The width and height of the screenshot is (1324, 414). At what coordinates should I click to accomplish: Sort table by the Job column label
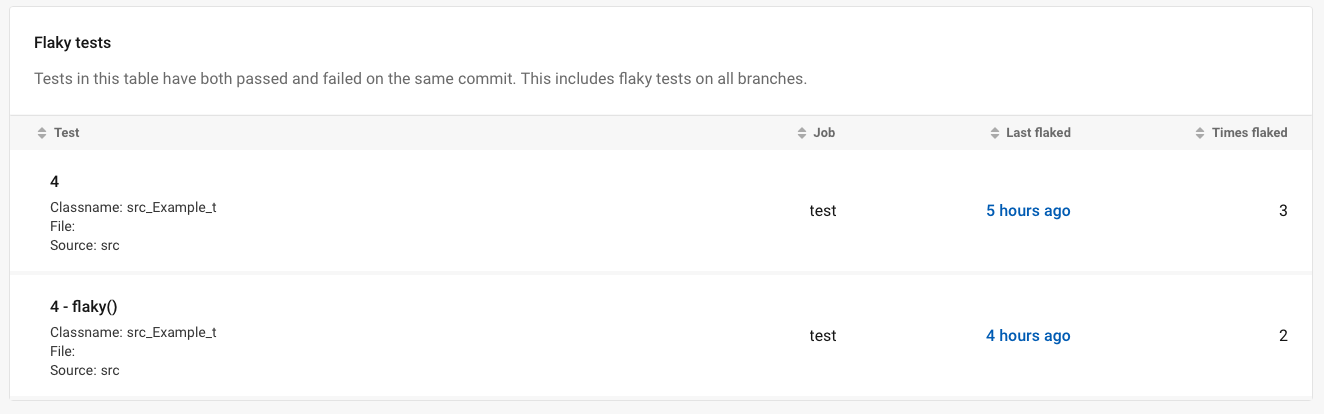pyautogui.click(x=824, y=133)
